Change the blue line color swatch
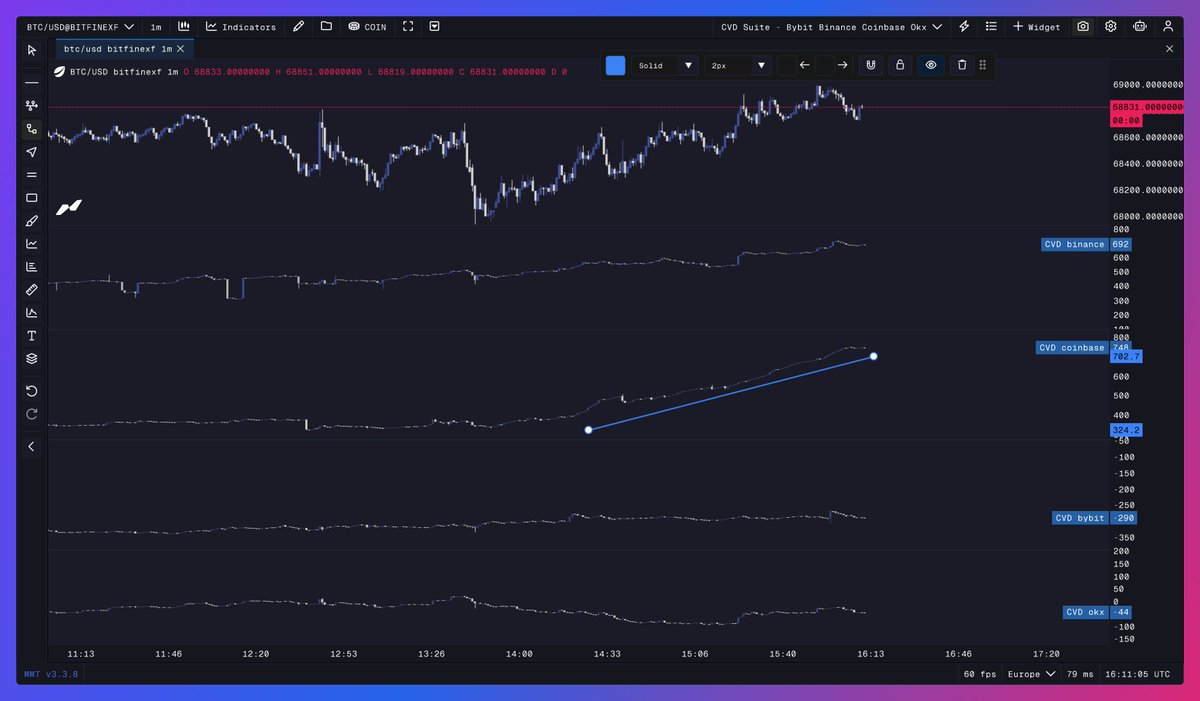The width and height of the screenshot is (1200, 701). click(x=615, y=65)
